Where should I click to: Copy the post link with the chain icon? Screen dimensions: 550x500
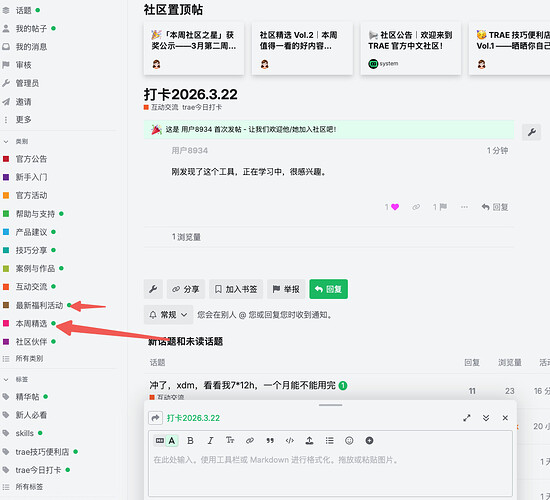click(416, 207)
